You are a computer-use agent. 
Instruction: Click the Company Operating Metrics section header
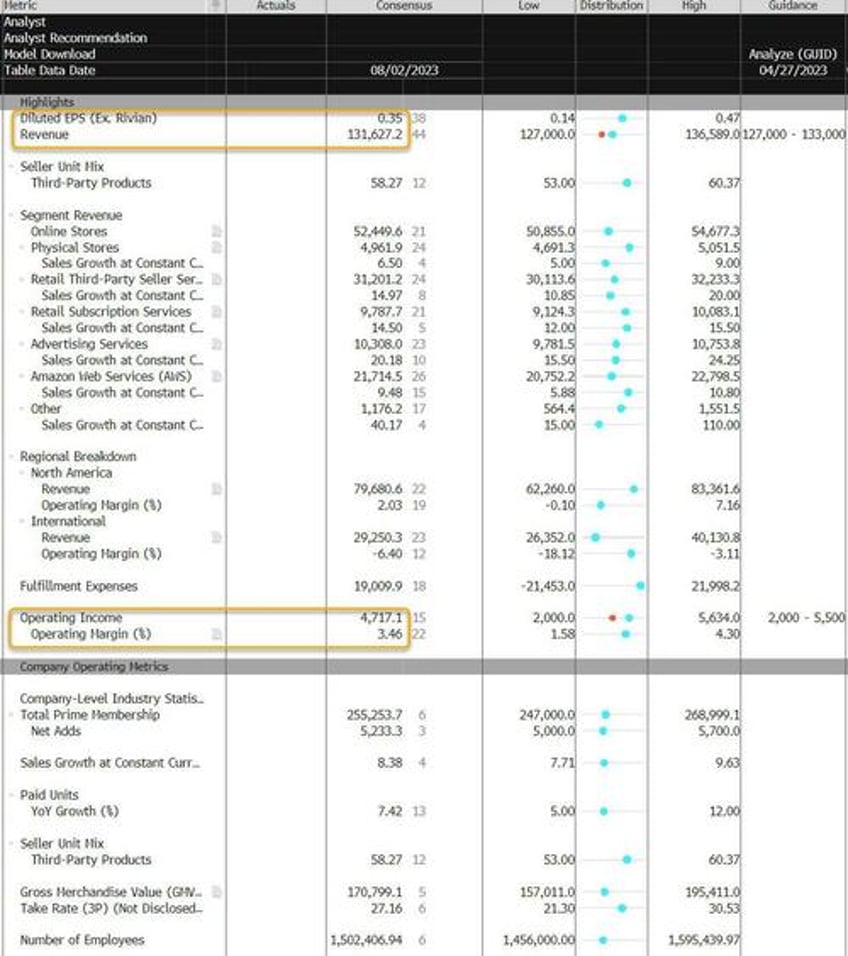click(94, 666)
